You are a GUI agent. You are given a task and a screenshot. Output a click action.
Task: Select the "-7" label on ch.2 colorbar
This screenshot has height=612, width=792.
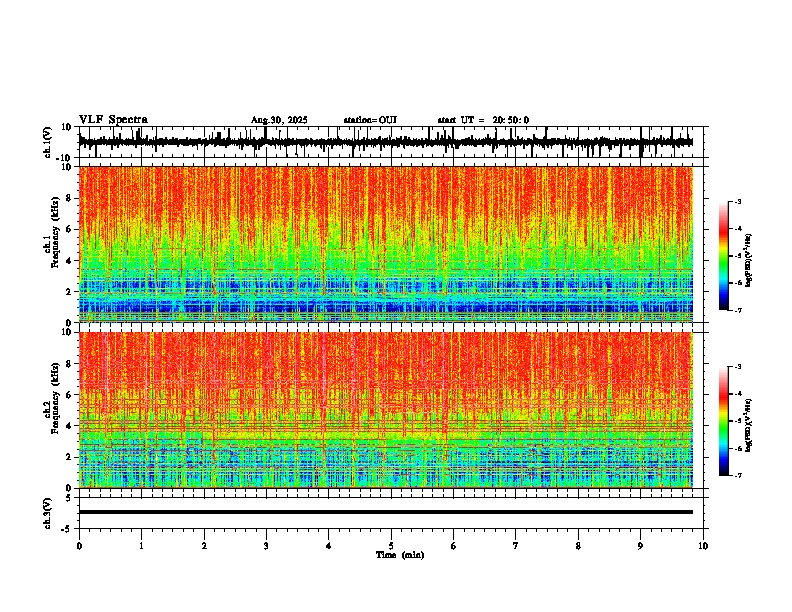(738, 476)
